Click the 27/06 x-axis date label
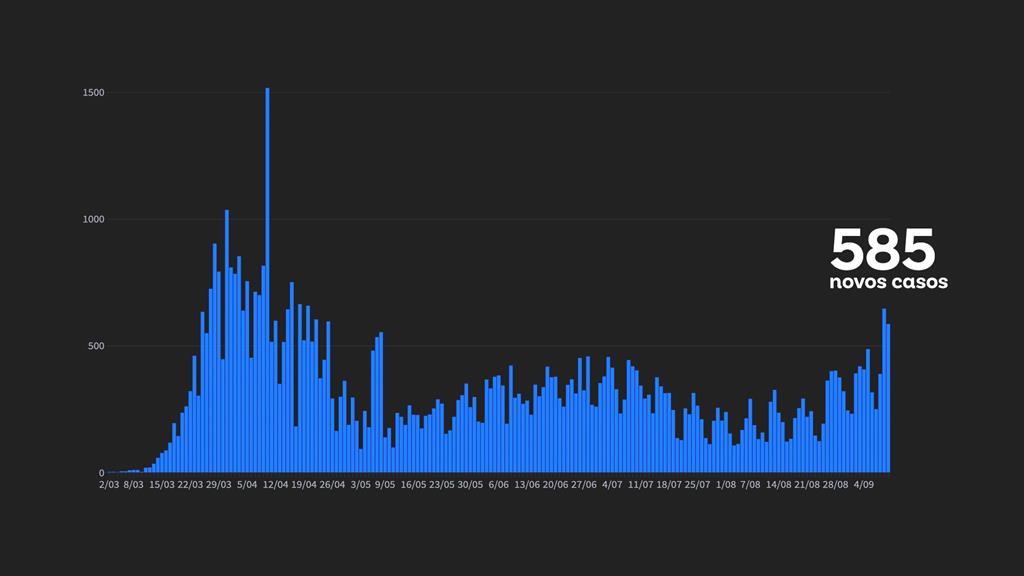 (583, 485)
